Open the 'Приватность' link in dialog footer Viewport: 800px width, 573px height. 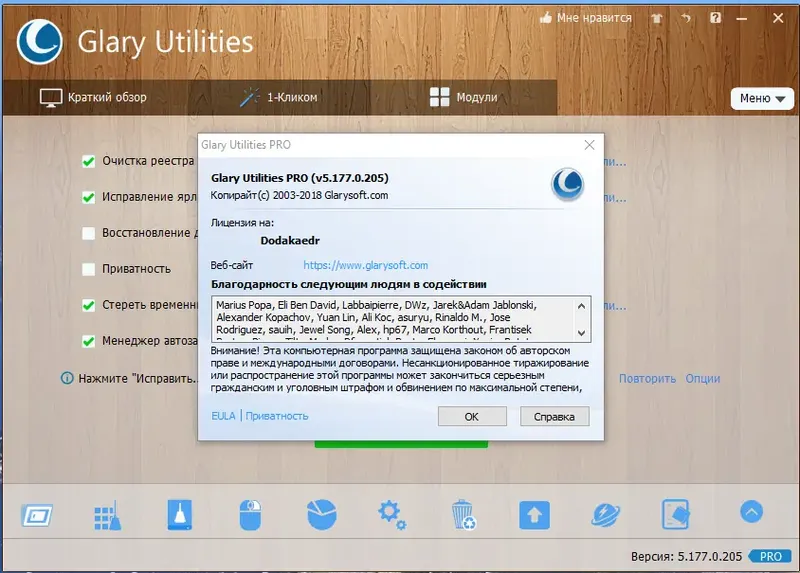tap(277, 416)
